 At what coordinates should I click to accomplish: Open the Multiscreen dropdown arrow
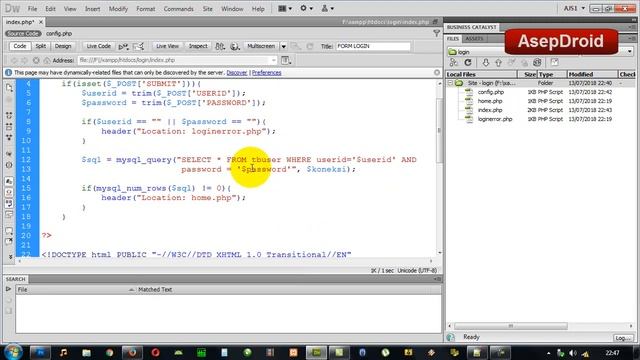point(283,47)
